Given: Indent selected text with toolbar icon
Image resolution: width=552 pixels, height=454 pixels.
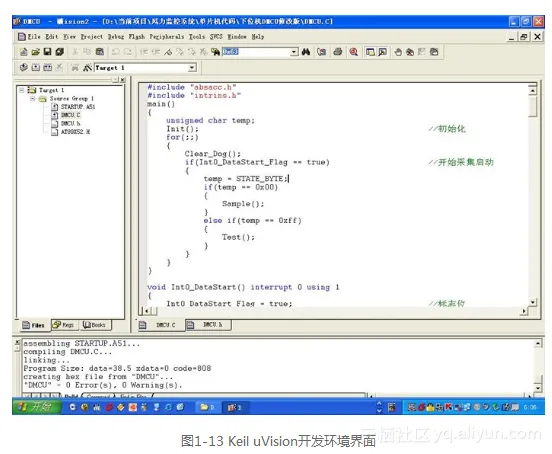Looking at the screenshot, I should 144,52.
